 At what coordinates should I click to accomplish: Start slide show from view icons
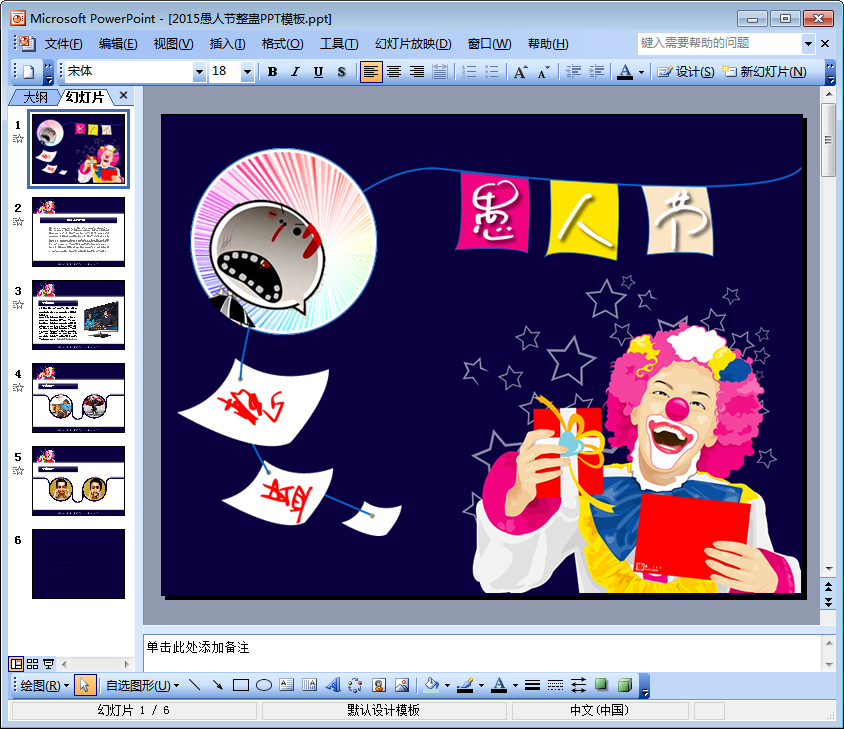tap(48, 664)
